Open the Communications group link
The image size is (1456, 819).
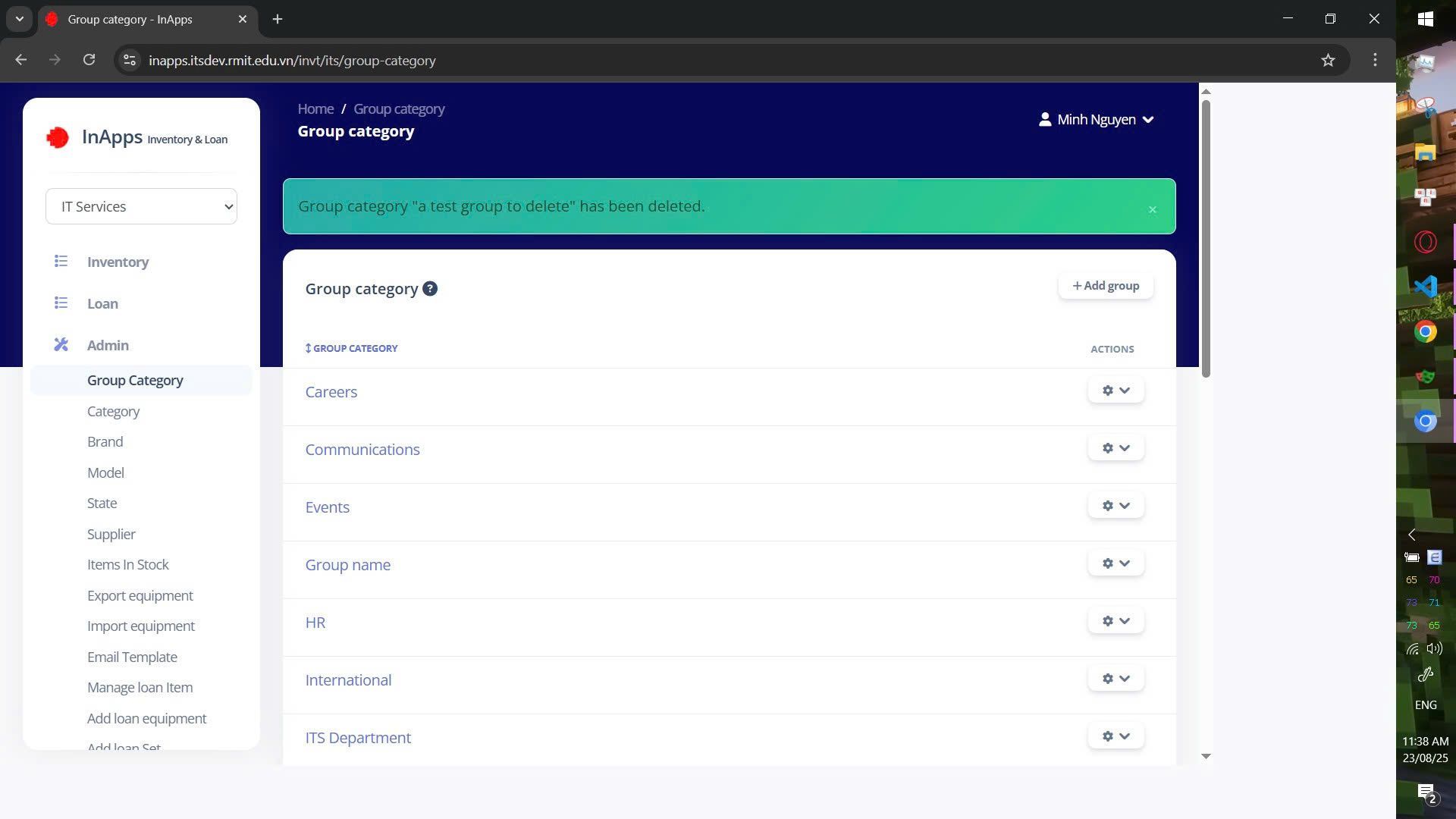(362, 450)
